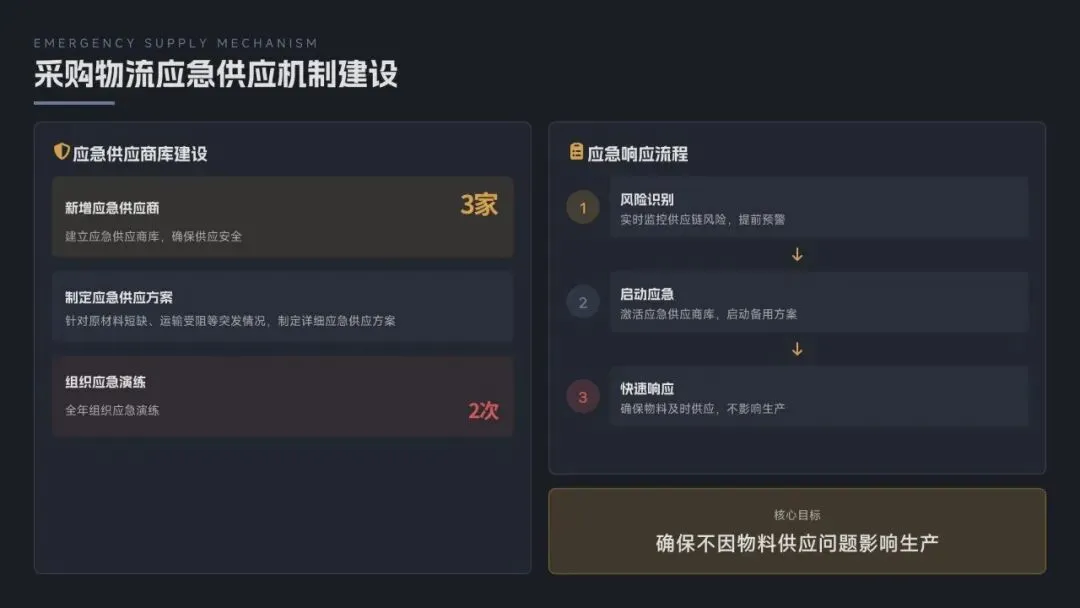
Task: Click the EMERGENCY SUPPLY MECHANISM subtitle
Action: pos(176,43)
